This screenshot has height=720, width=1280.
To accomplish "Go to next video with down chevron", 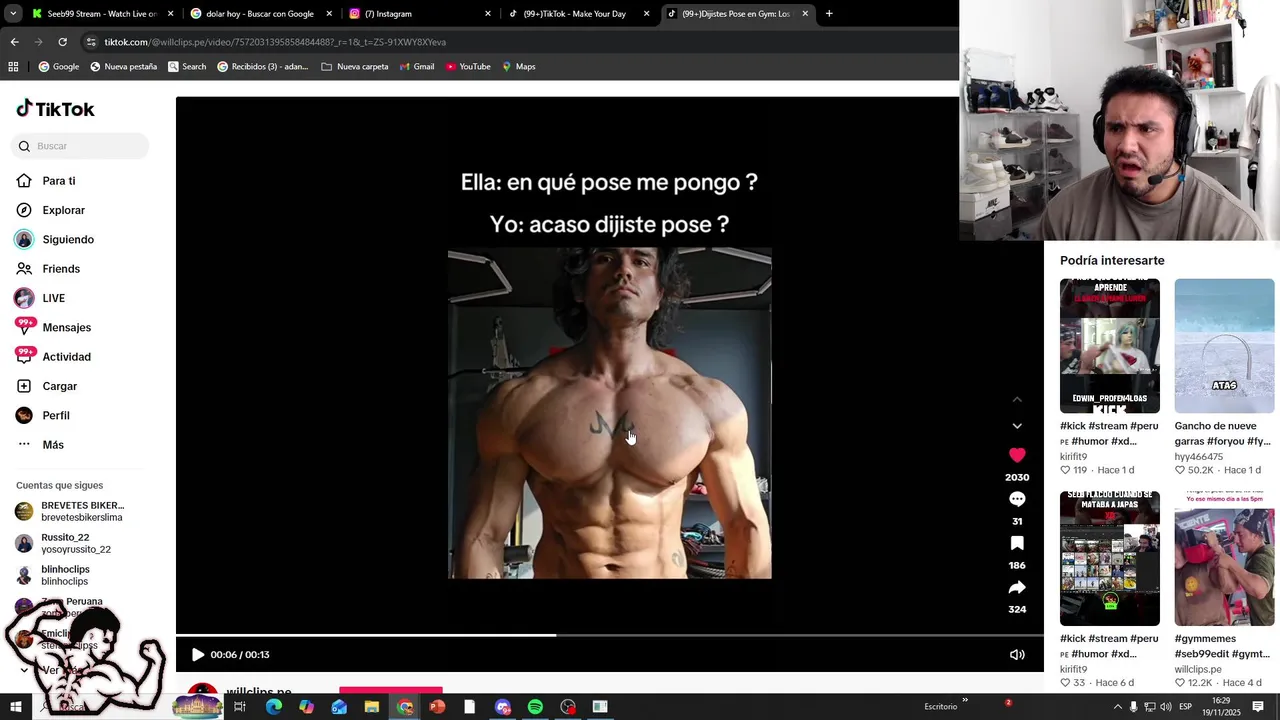I will (1017, 426).
